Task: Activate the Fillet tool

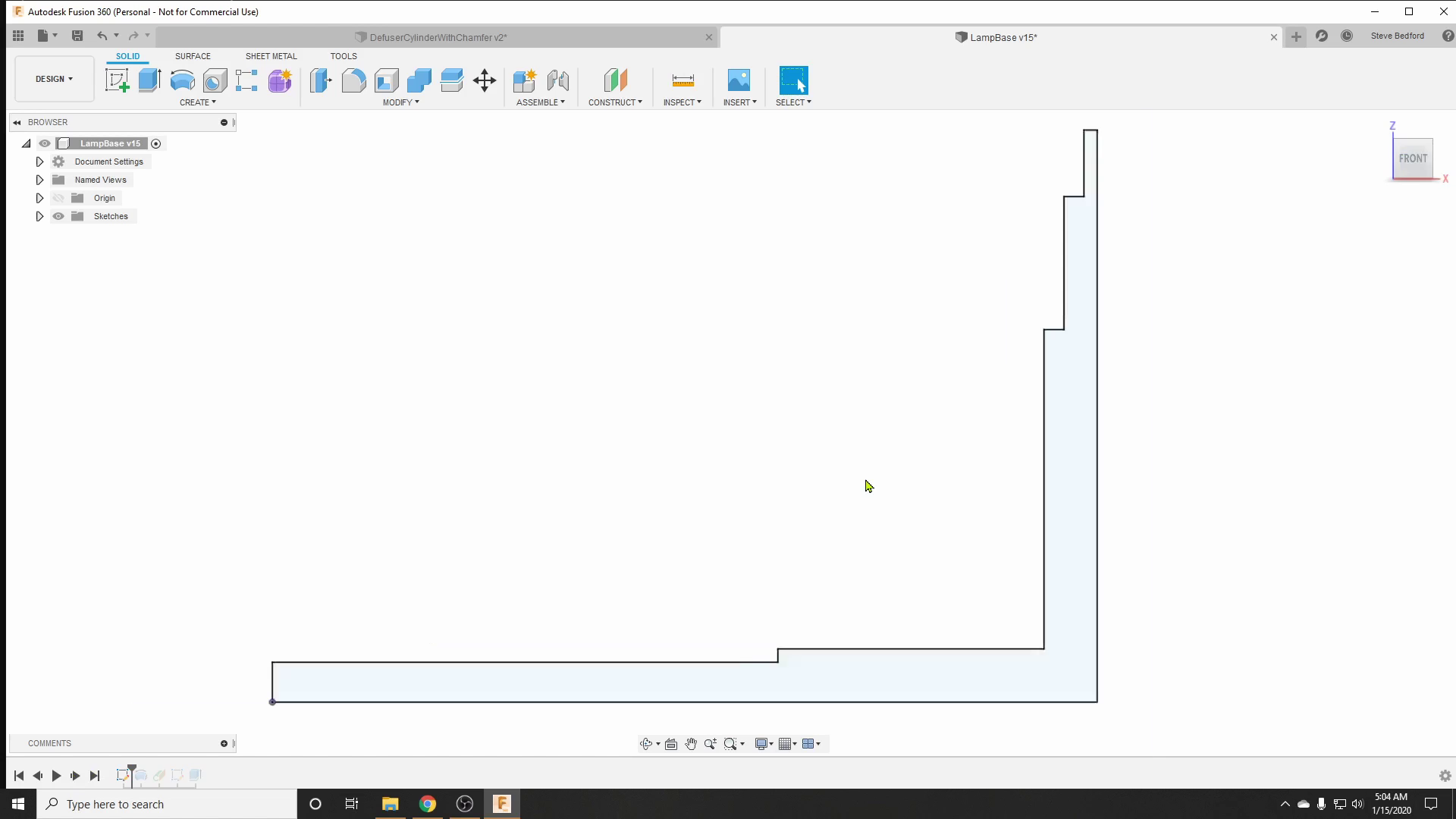Action: coord(354,80)
